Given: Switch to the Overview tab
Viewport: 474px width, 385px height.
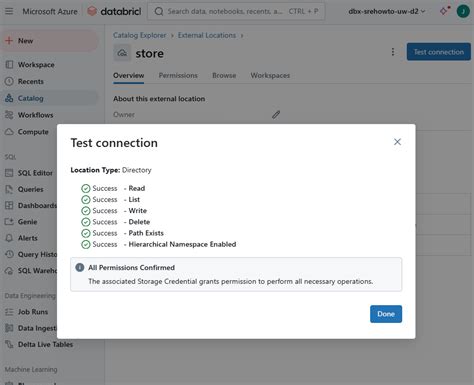Looking at the screenshot, I should [129, 75].
